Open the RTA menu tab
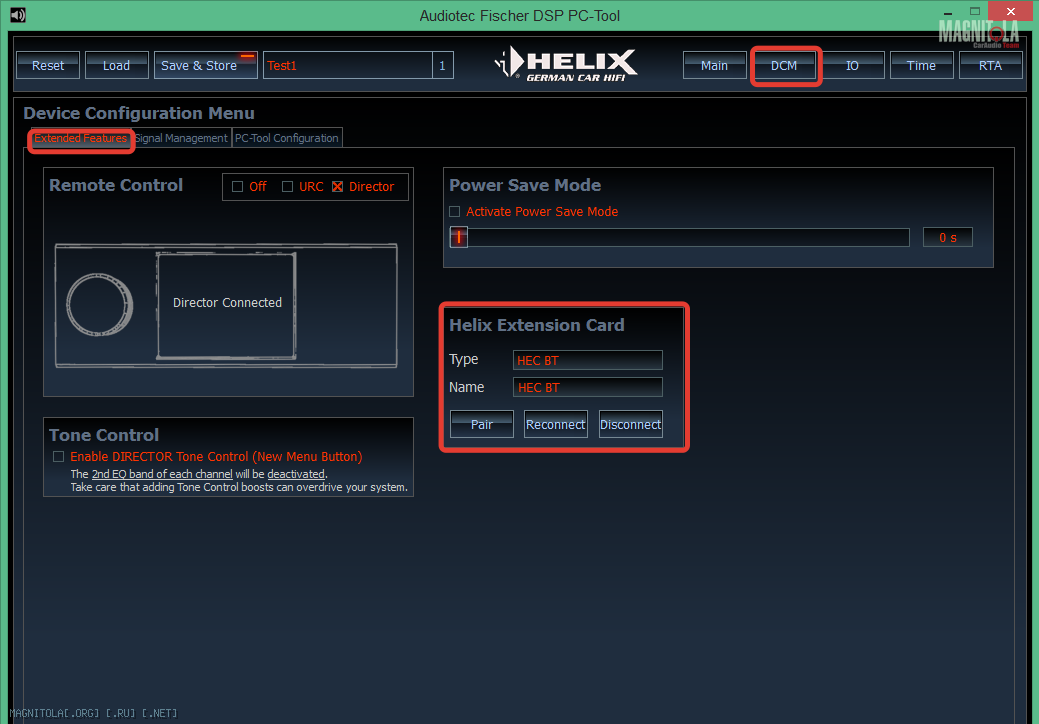 991,65
